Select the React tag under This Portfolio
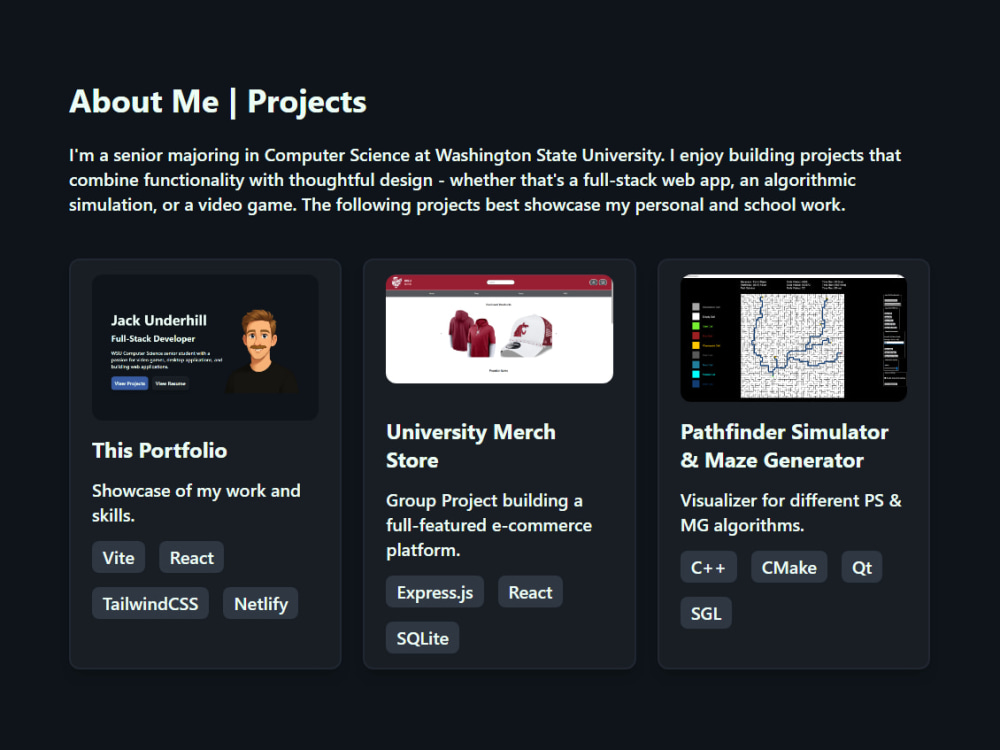Image resolution: width=1000 pixels, height=750 pixels. [191, 557]
